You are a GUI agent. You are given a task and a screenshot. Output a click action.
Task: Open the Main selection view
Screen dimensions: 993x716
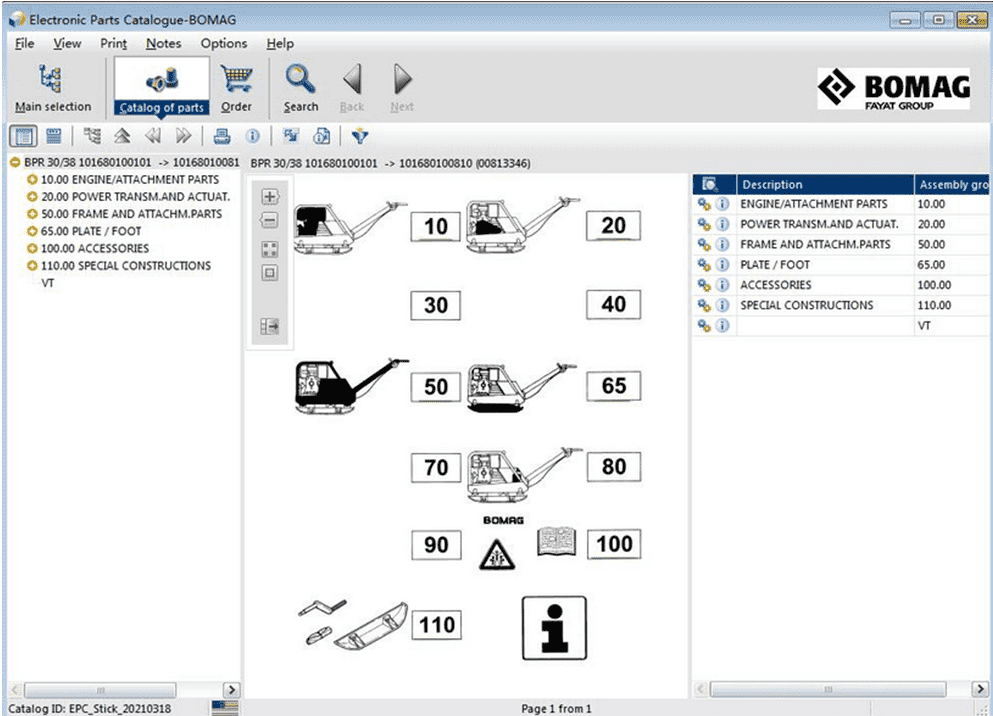coord(52,88)
